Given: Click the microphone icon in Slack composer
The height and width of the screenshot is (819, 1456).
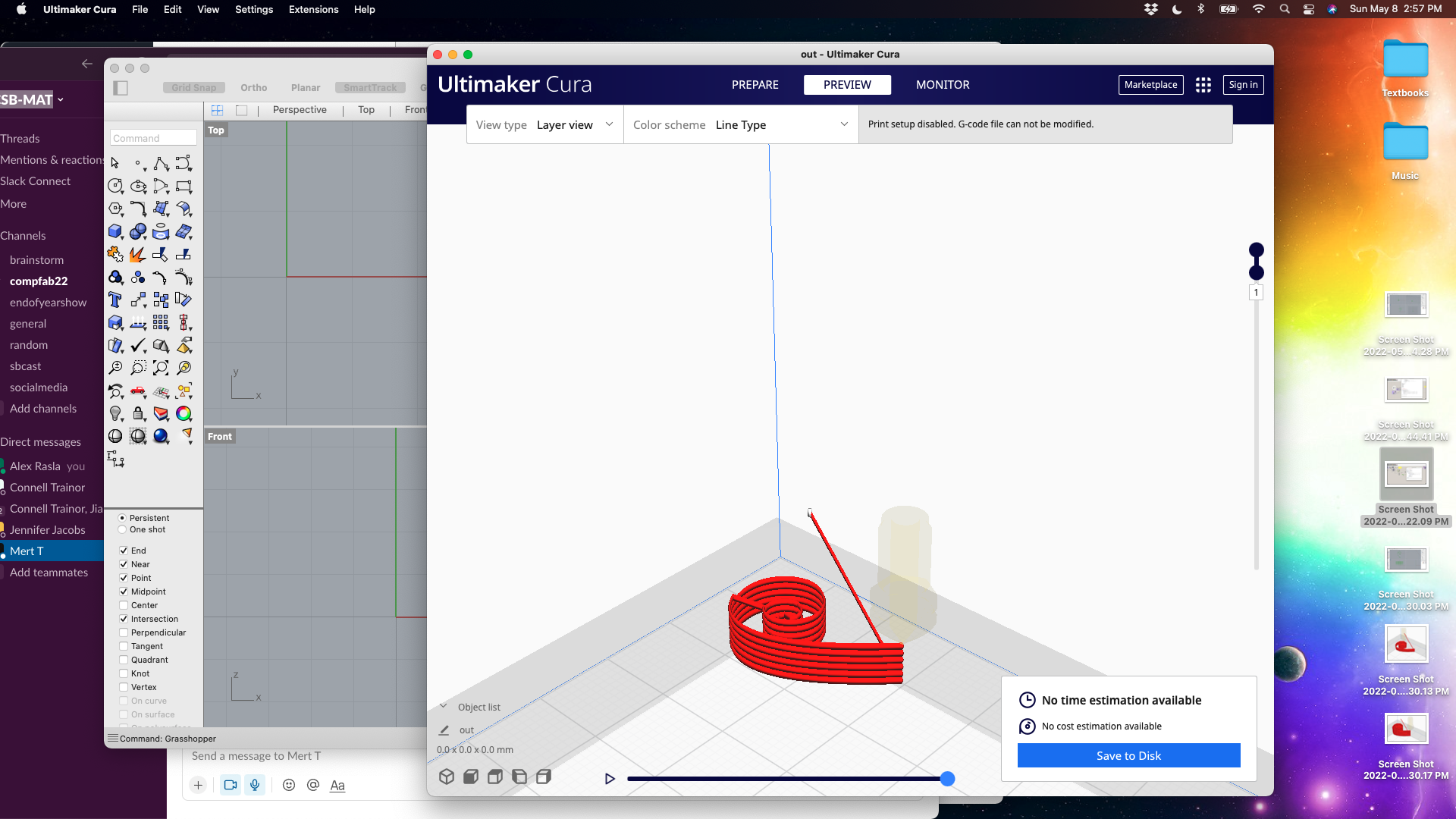Looking at the screenshot, I should [255, 785].
